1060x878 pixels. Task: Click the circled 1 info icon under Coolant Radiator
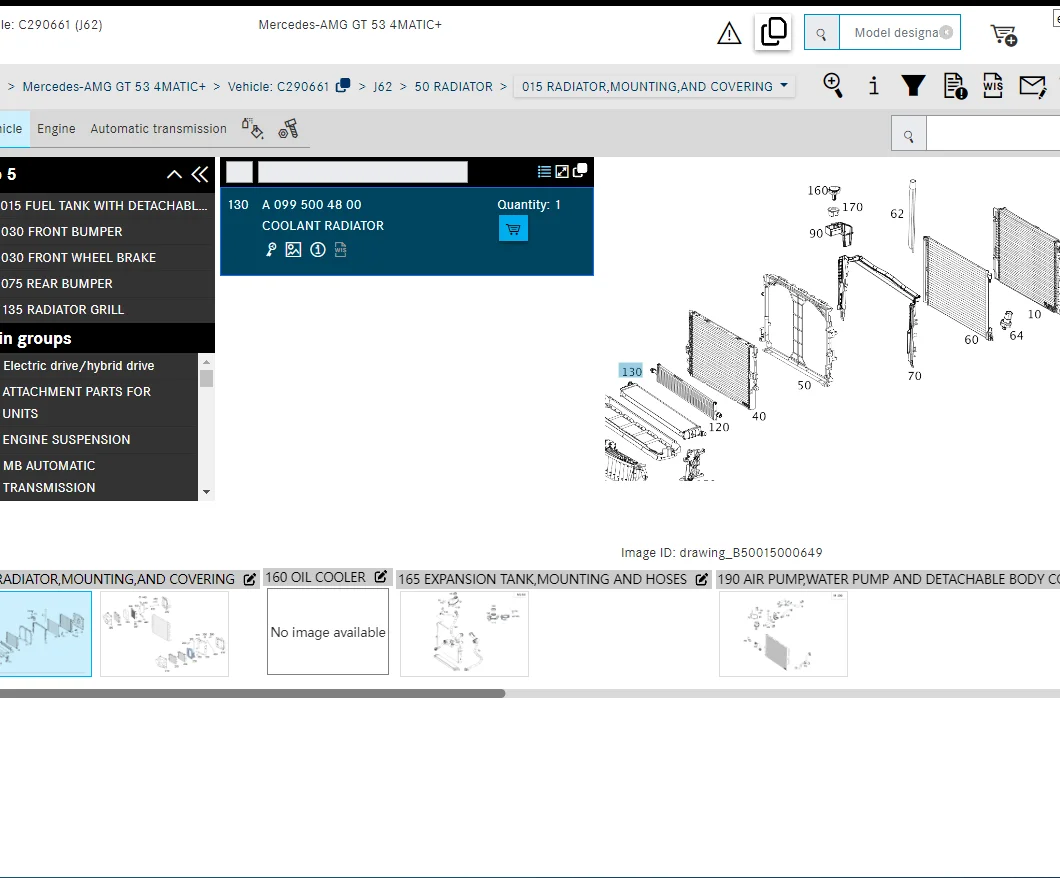click(x=318, y=250)
